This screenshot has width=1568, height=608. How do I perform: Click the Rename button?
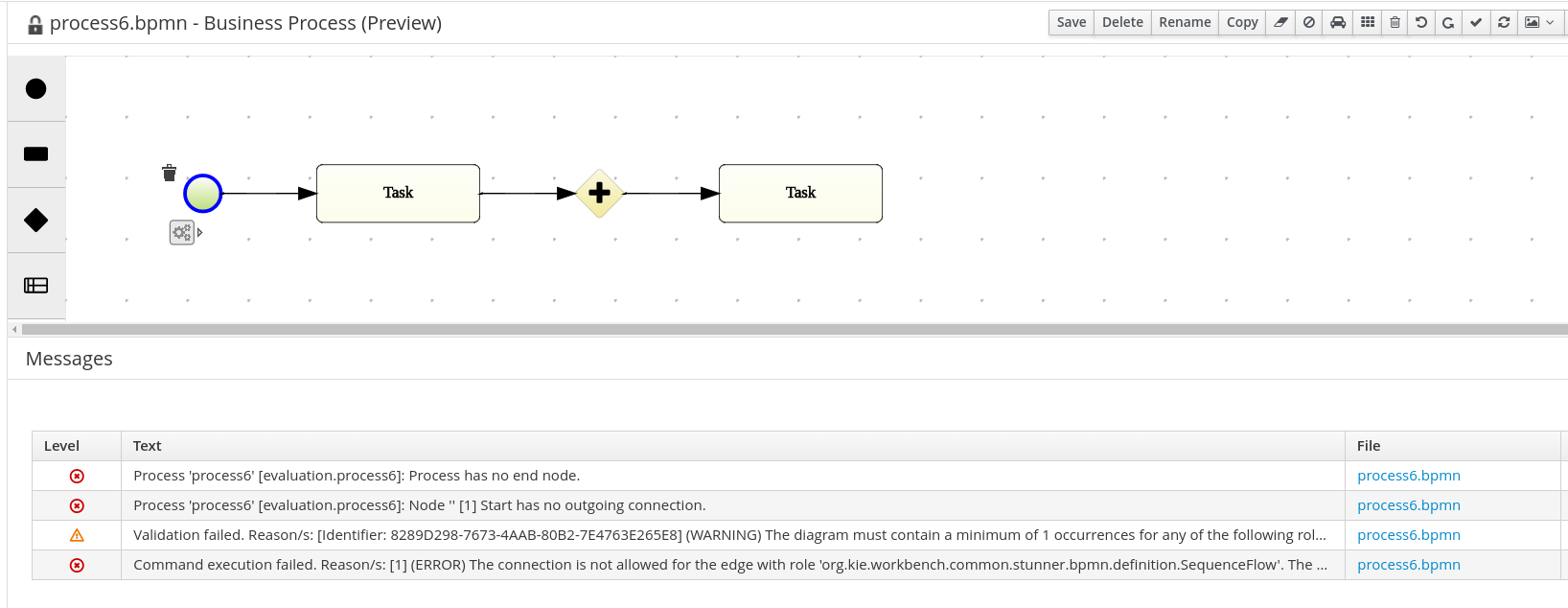pos(1185,22)
